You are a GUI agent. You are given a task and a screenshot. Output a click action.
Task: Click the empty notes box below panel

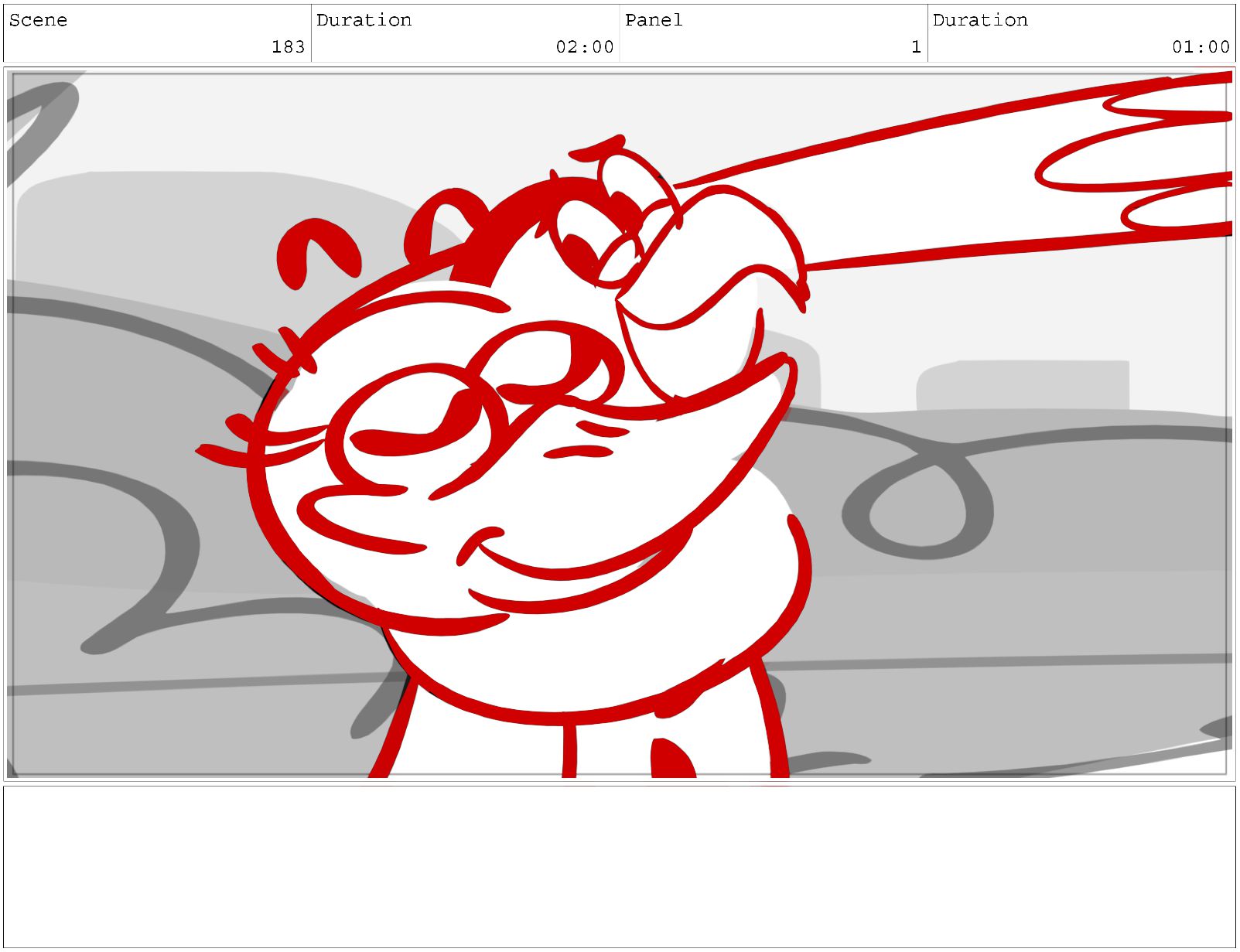(620, 866)
